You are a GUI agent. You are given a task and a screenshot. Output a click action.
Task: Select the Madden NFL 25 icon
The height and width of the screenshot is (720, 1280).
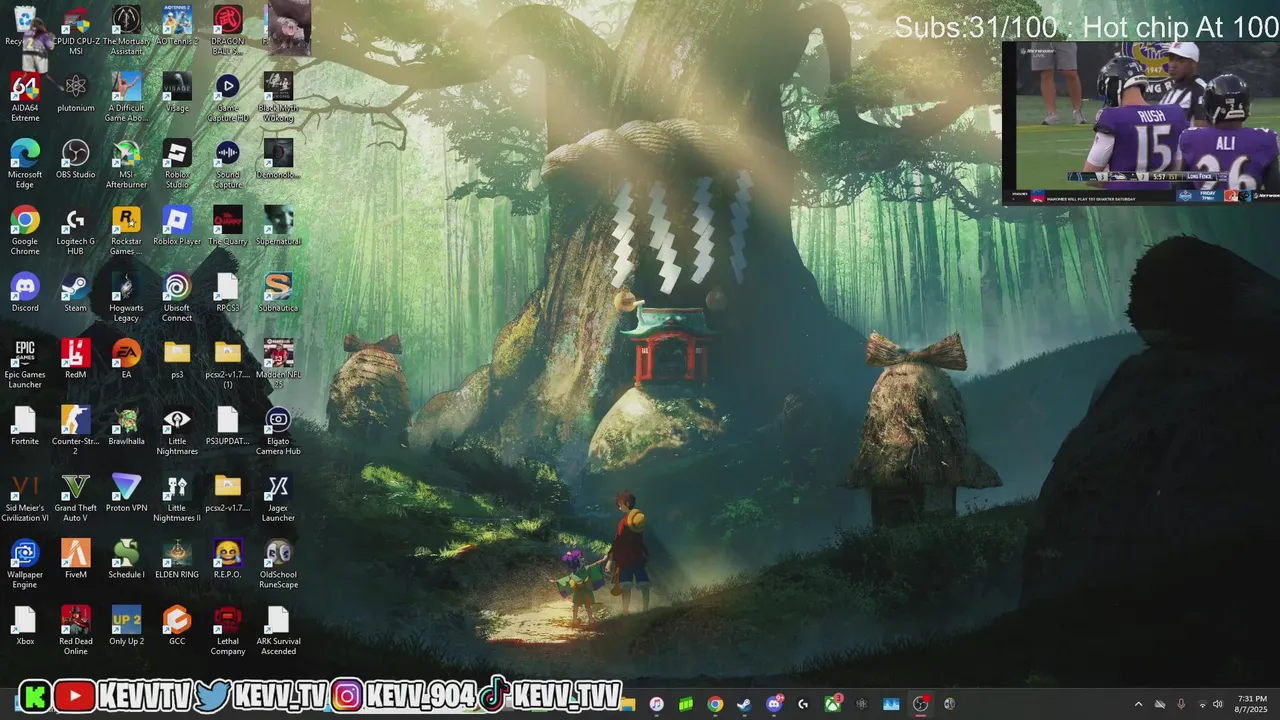click(x=278, y=365)
